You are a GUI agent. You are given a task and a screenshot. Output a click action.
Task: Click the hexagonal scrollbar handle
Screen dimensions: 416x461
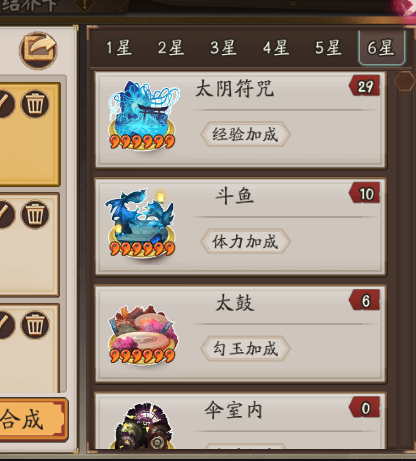404,80
